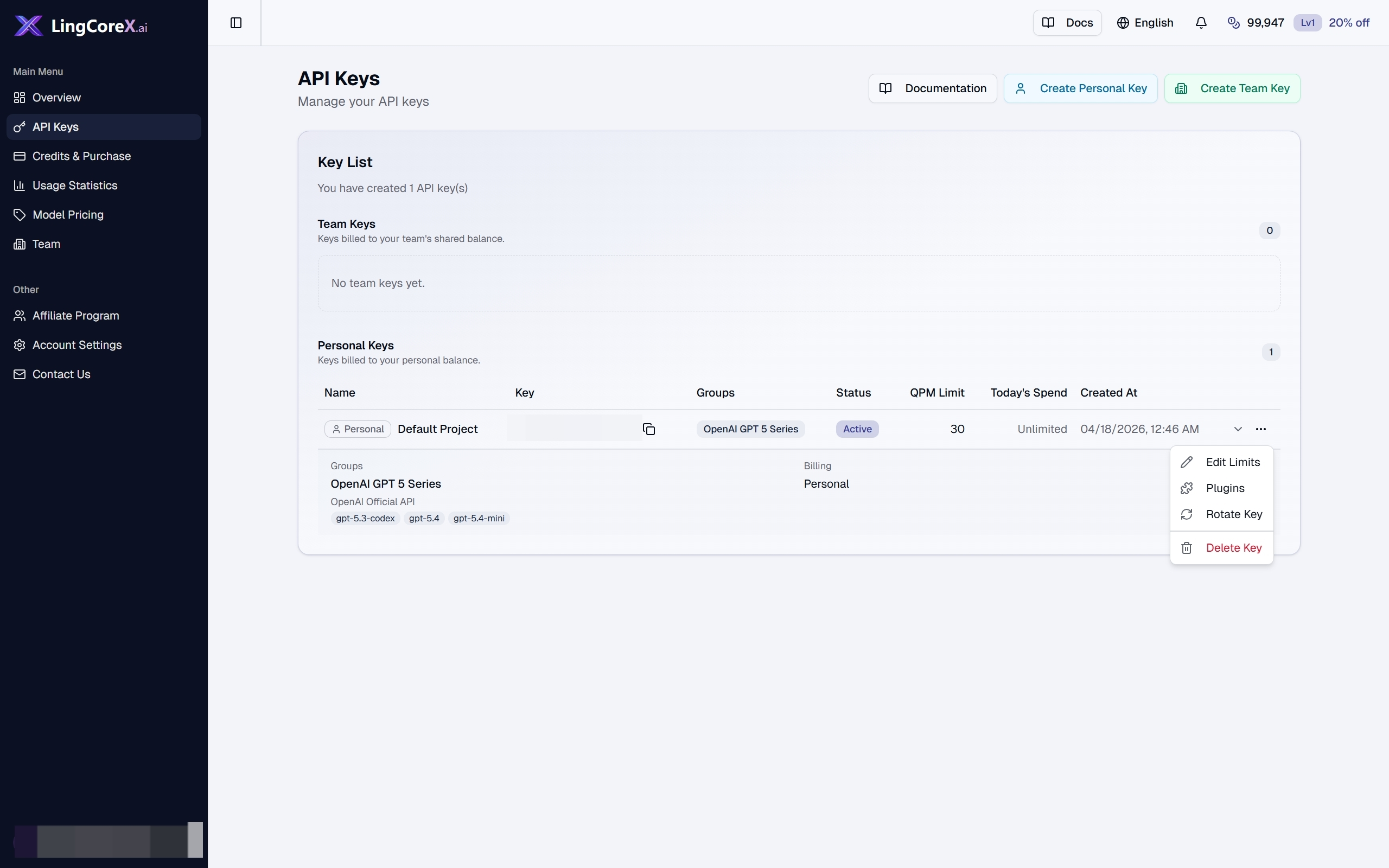1389x868 pixels.
Task: Open the three-dots menu for Default Project
Action: 1260,429
